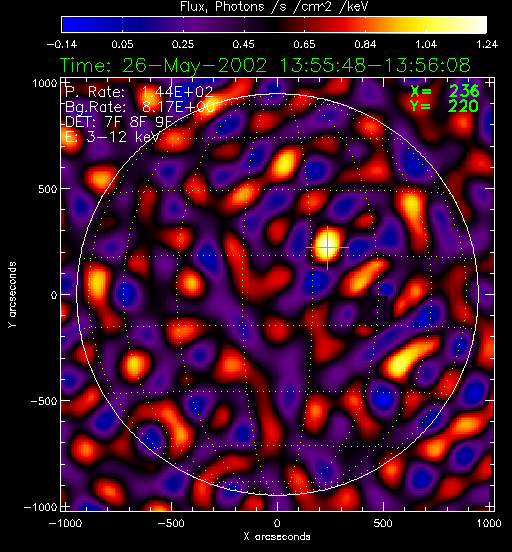Select the green time range text at top

265,65
